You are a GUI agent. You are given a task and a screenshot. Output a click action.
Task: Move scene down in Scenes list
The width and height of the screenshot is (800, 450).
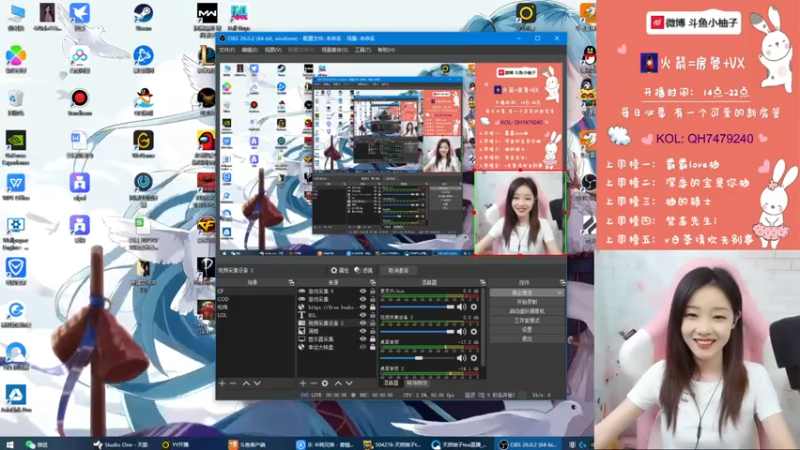[x=257, y=383]
